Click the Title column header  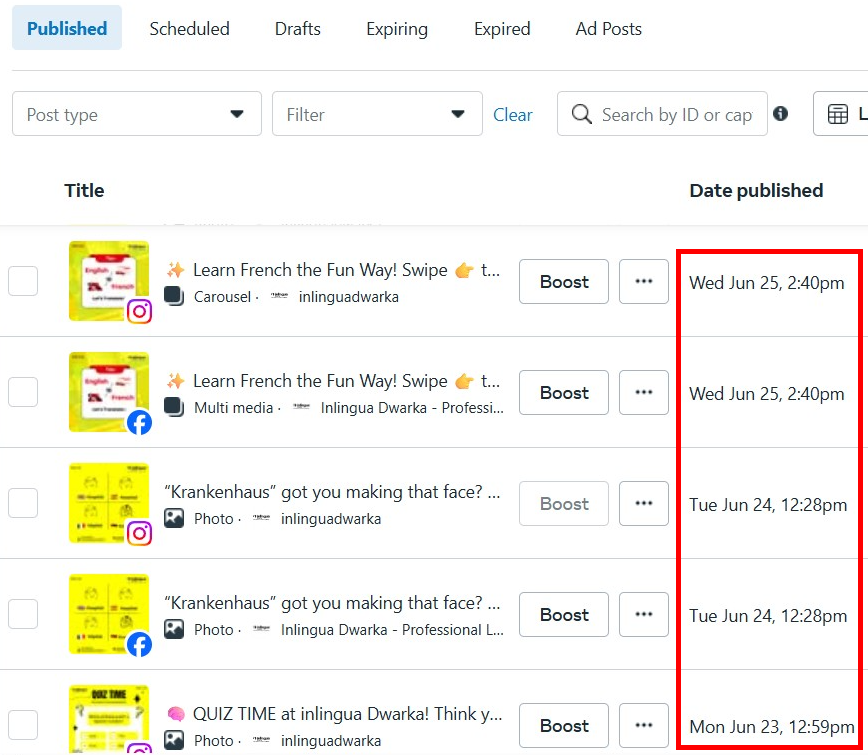[84, 190]
